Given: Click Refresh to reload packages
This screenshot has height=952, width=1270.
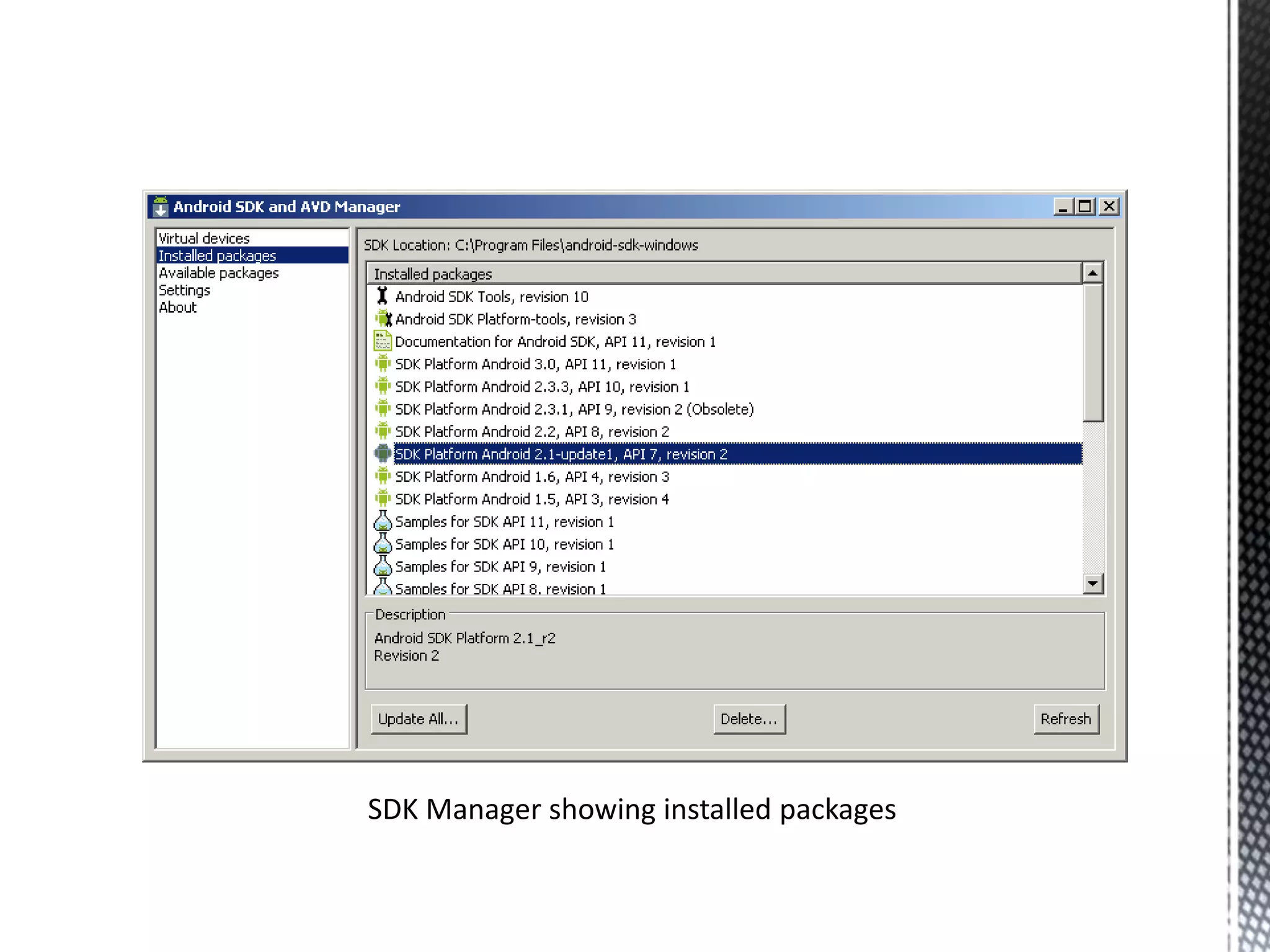Looking at the screenshot, I should click(x=1065, y=719).
